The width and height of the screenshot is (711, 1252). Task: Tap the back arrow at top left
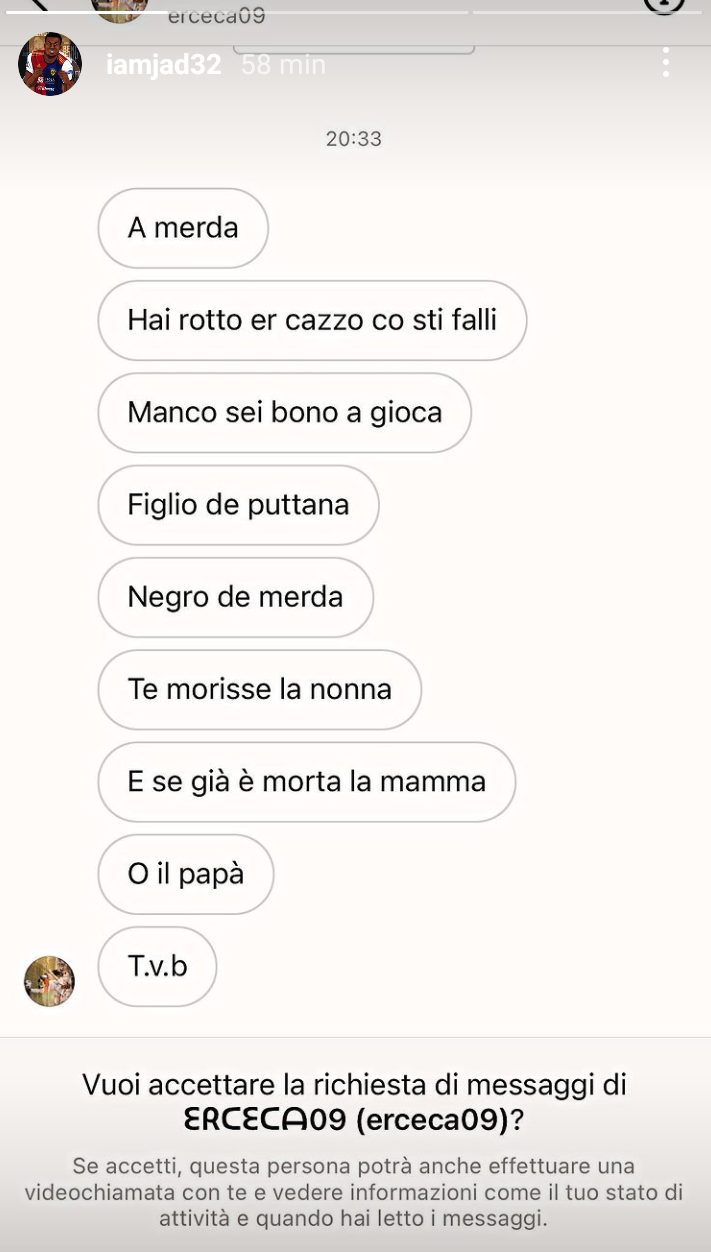pos(35,5)
